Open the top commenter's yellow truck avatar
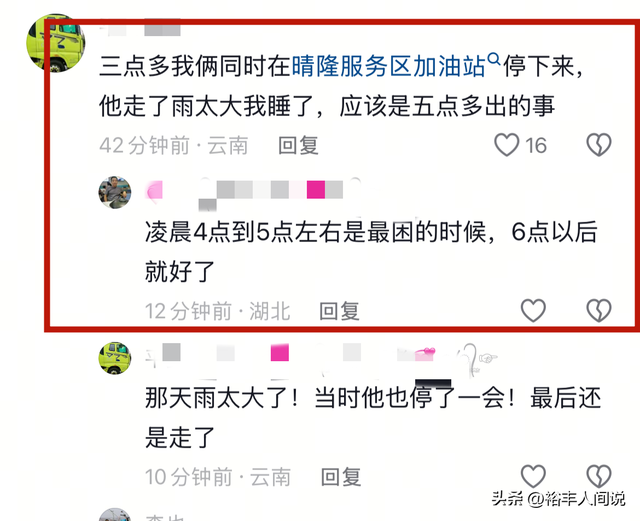640x521 pixels. (56, 42)
